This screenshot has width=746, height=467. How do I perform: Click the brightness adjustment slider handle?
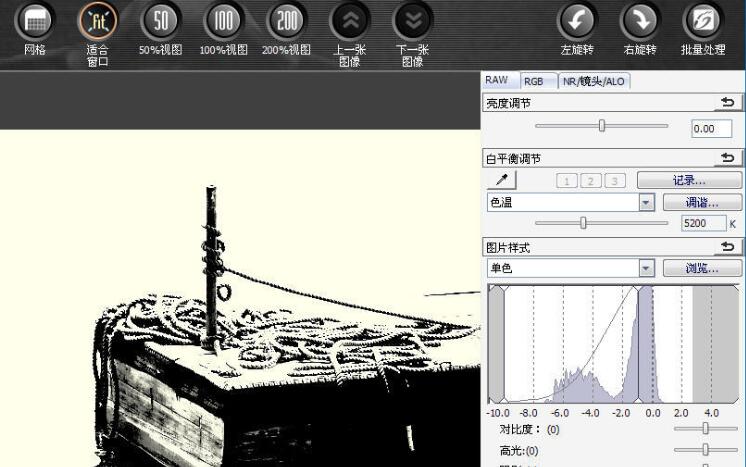[602, 126]
